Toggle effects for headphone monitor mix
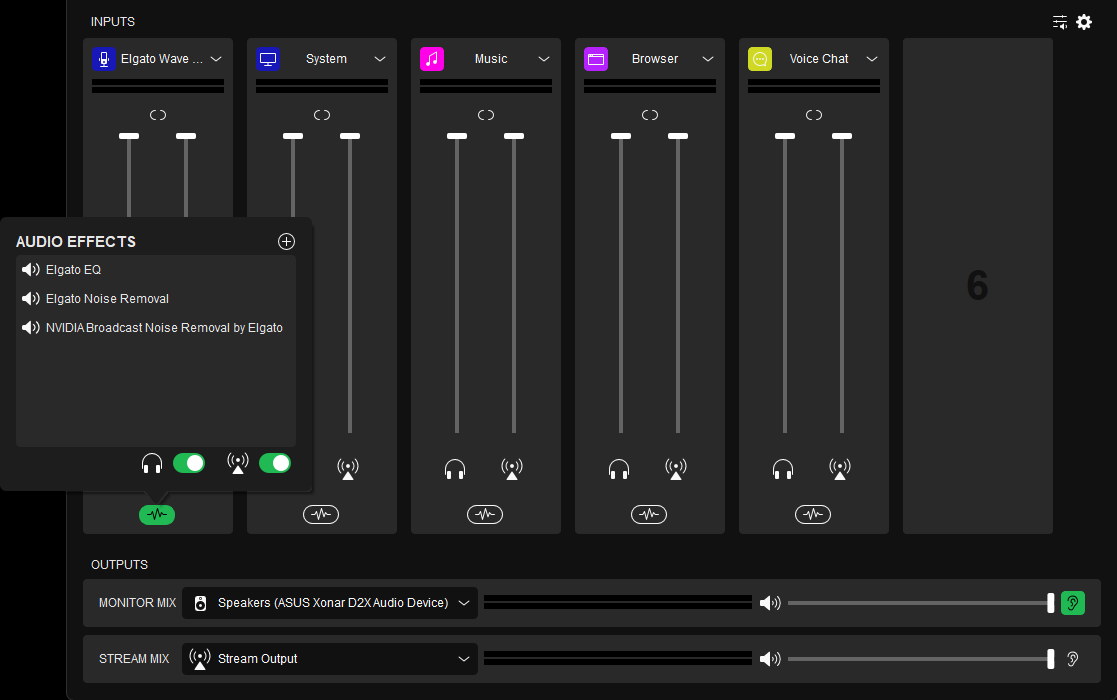The width and height of the screenshot is (1117, 700). click(x=188, y=463)
